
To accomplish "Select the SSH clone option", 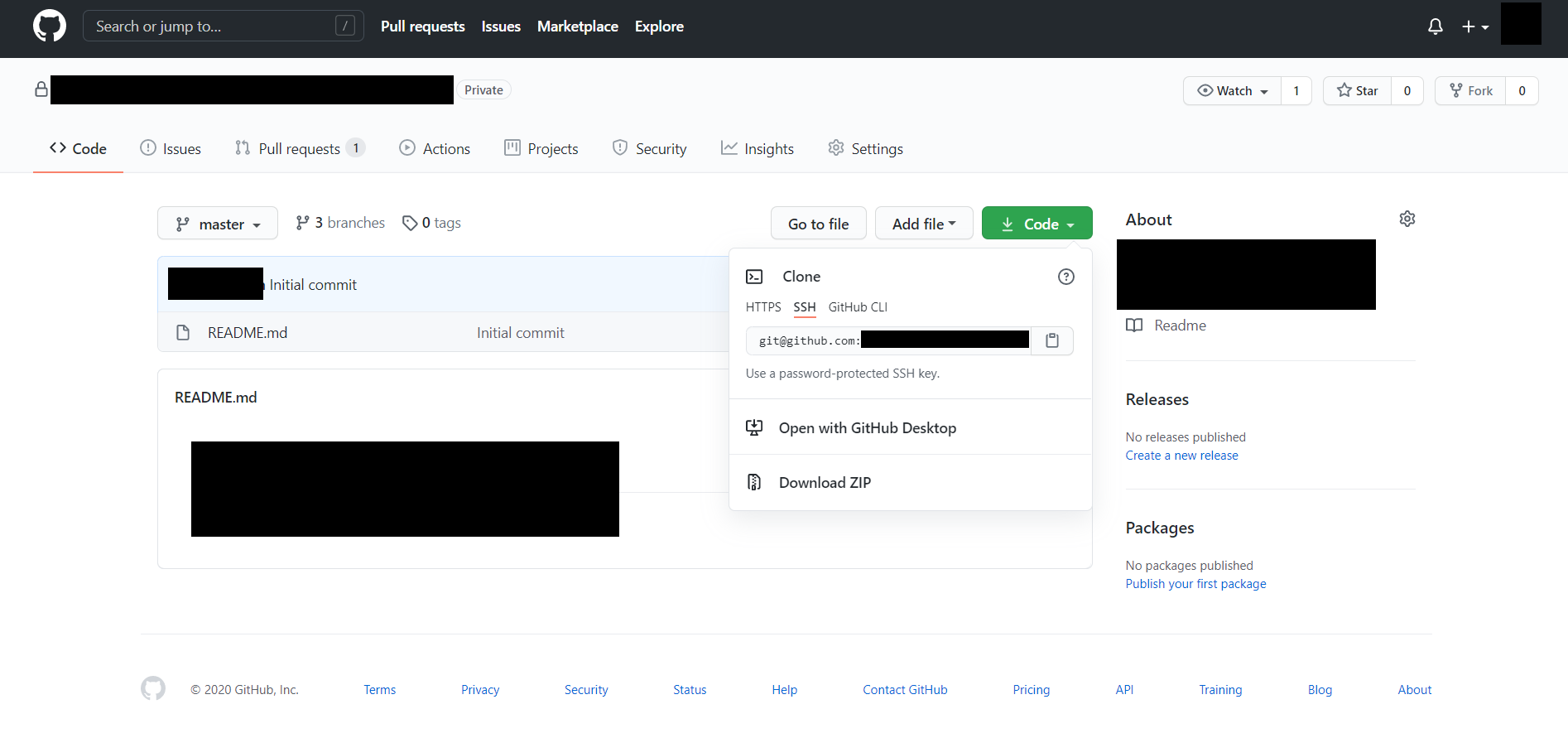I will pos(805,307).
